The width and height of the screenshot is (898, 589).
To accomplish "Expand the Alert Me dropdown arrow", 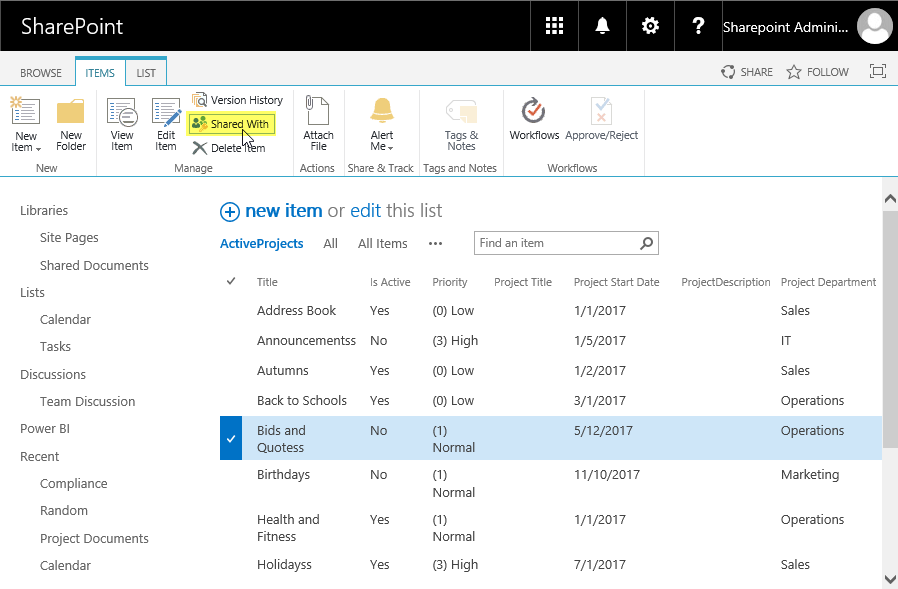I will coord(391,148).
